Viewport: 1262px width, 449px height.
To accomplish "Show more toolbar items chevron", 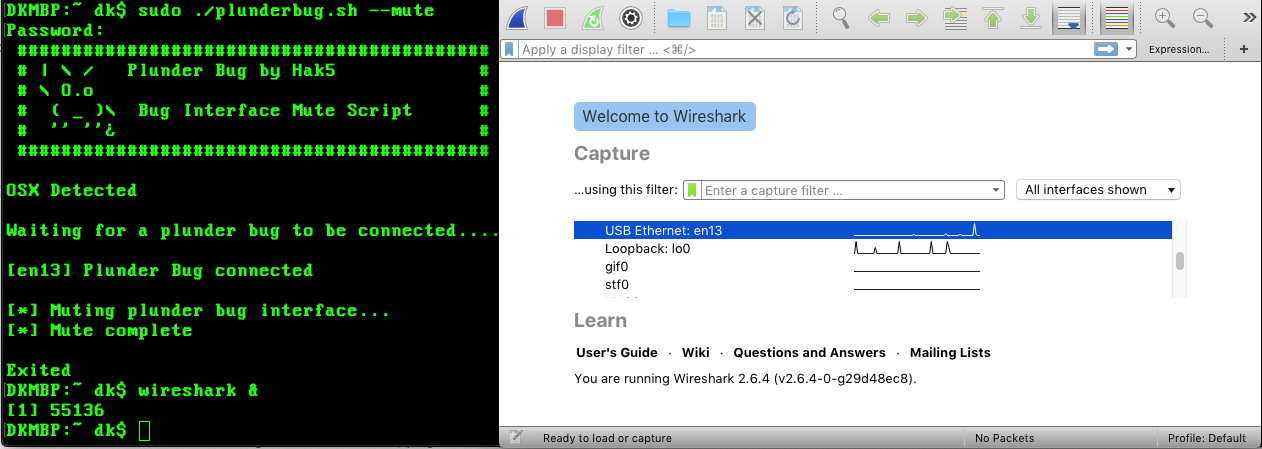I will (1249, 18).
